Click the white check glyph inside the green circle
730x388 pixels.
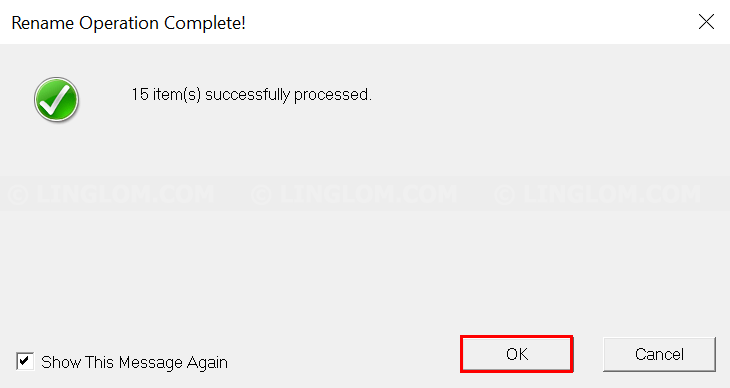[56, 99]
